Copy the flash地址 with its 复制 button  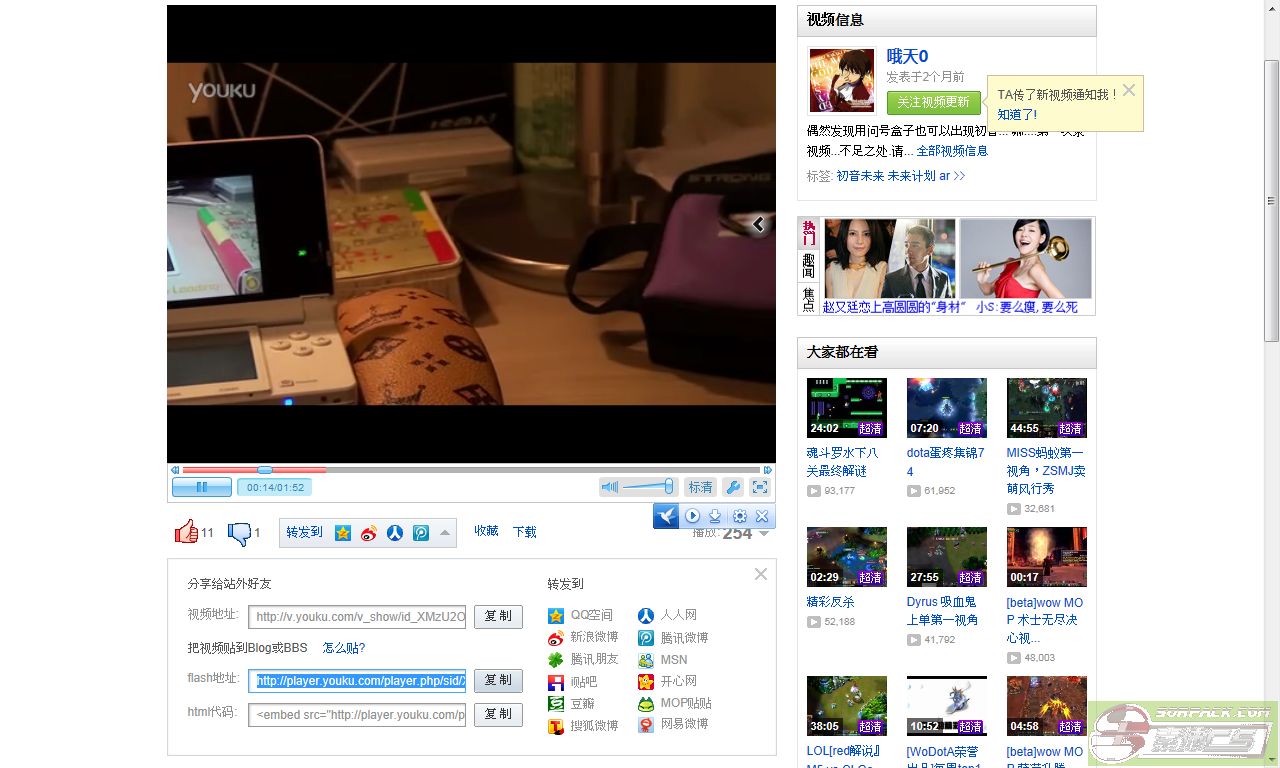point(498,680)
